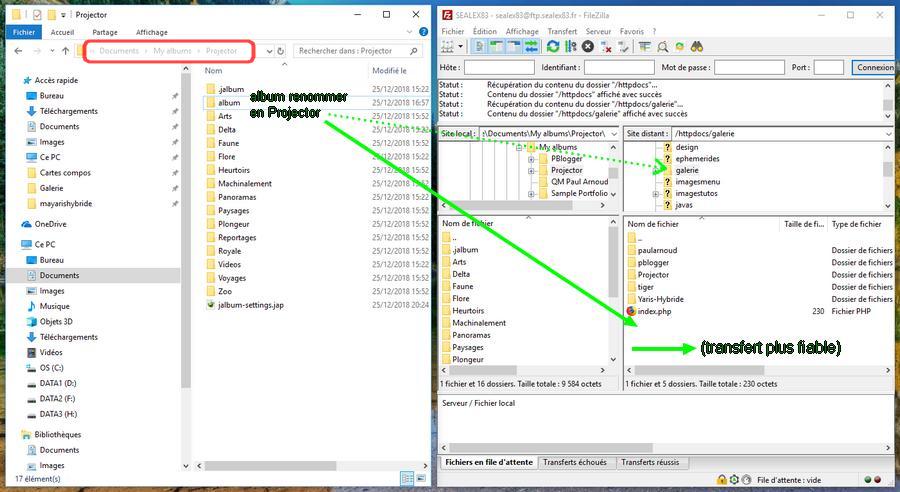Expand Sample Portfolio in the local tree

(531, 194)
